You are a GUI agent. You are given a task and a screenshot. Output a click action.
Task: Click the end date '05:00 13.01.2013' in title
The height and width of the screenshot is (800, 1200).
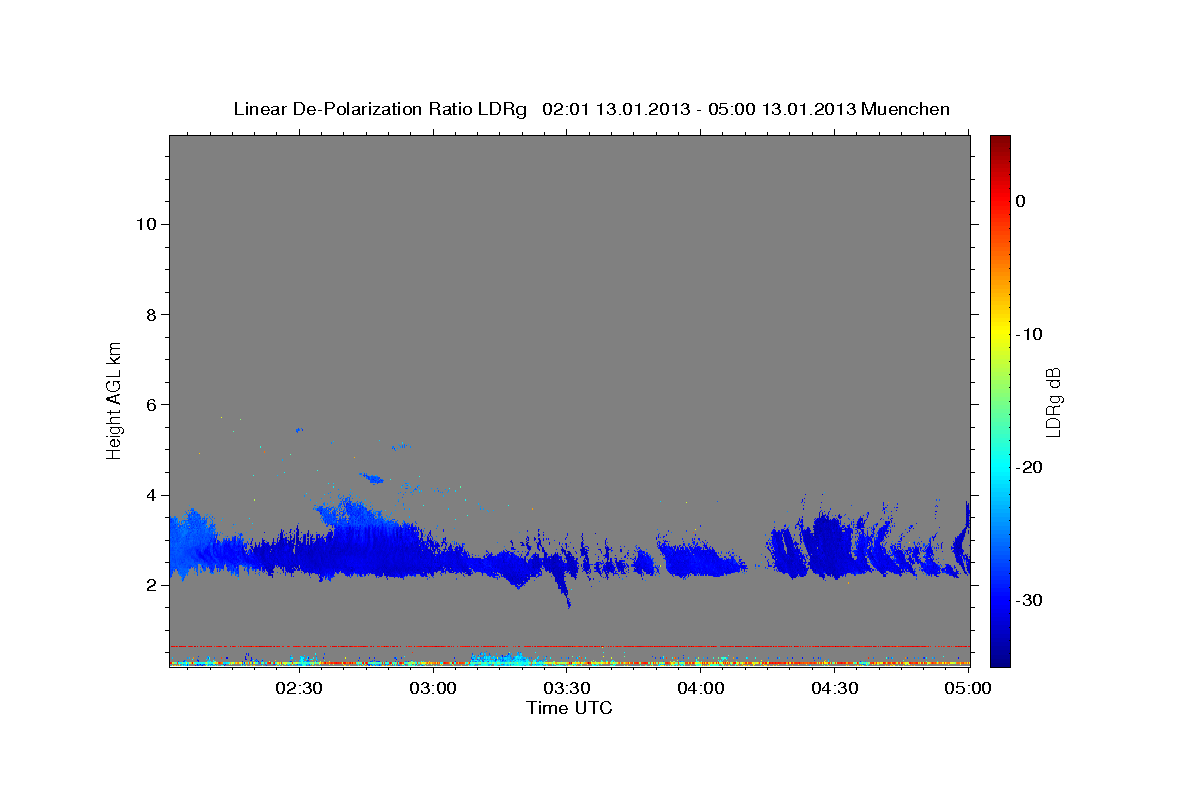coord(783,109)
